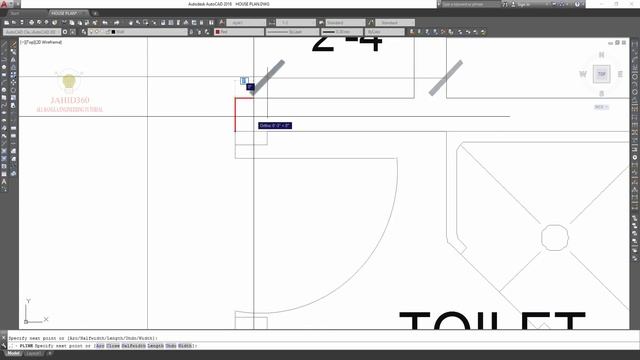
Task: Close the command line window with X
Action: 4,338
